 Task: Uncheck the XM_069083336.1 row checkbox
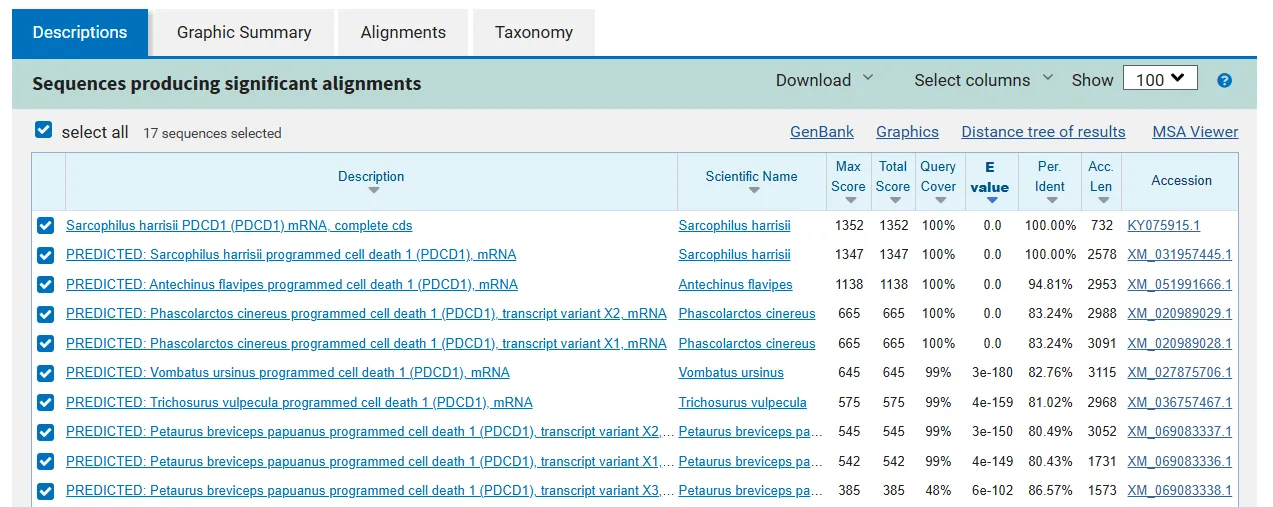tap(45, 461)
